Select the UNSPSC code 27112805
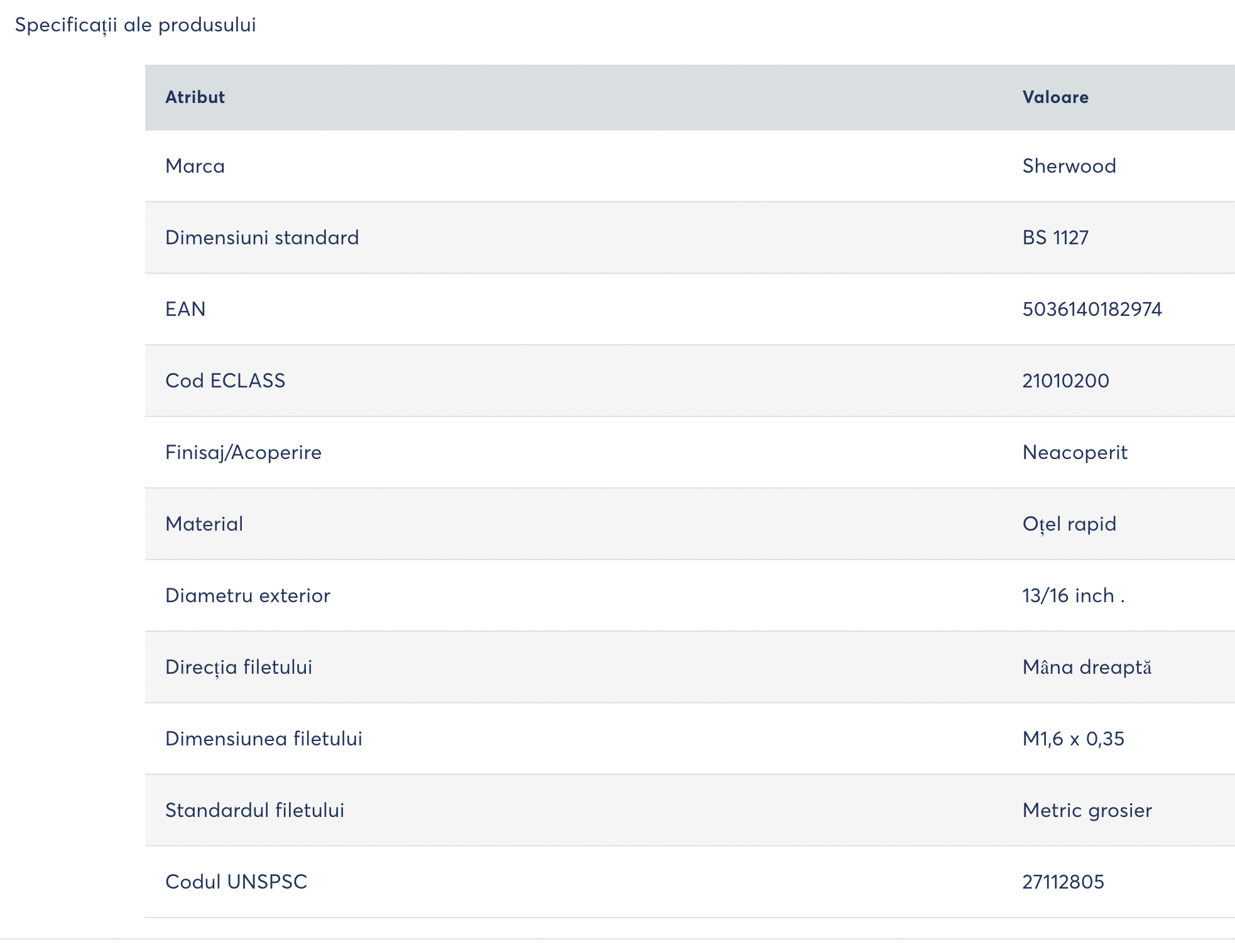The image size is (1235, 952). click(x=1063, y=882)
